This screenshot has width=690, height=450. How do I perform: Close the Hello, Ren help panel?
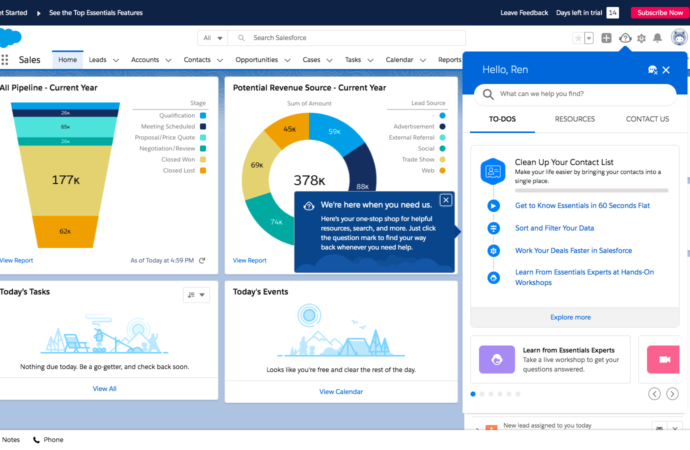click(x=666, y=70)
